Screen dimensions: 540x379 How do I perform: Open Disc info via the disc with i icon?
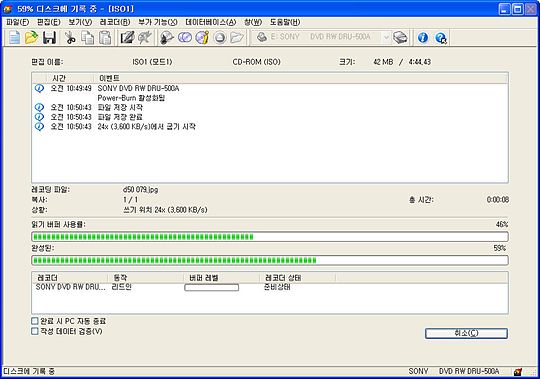202,38
